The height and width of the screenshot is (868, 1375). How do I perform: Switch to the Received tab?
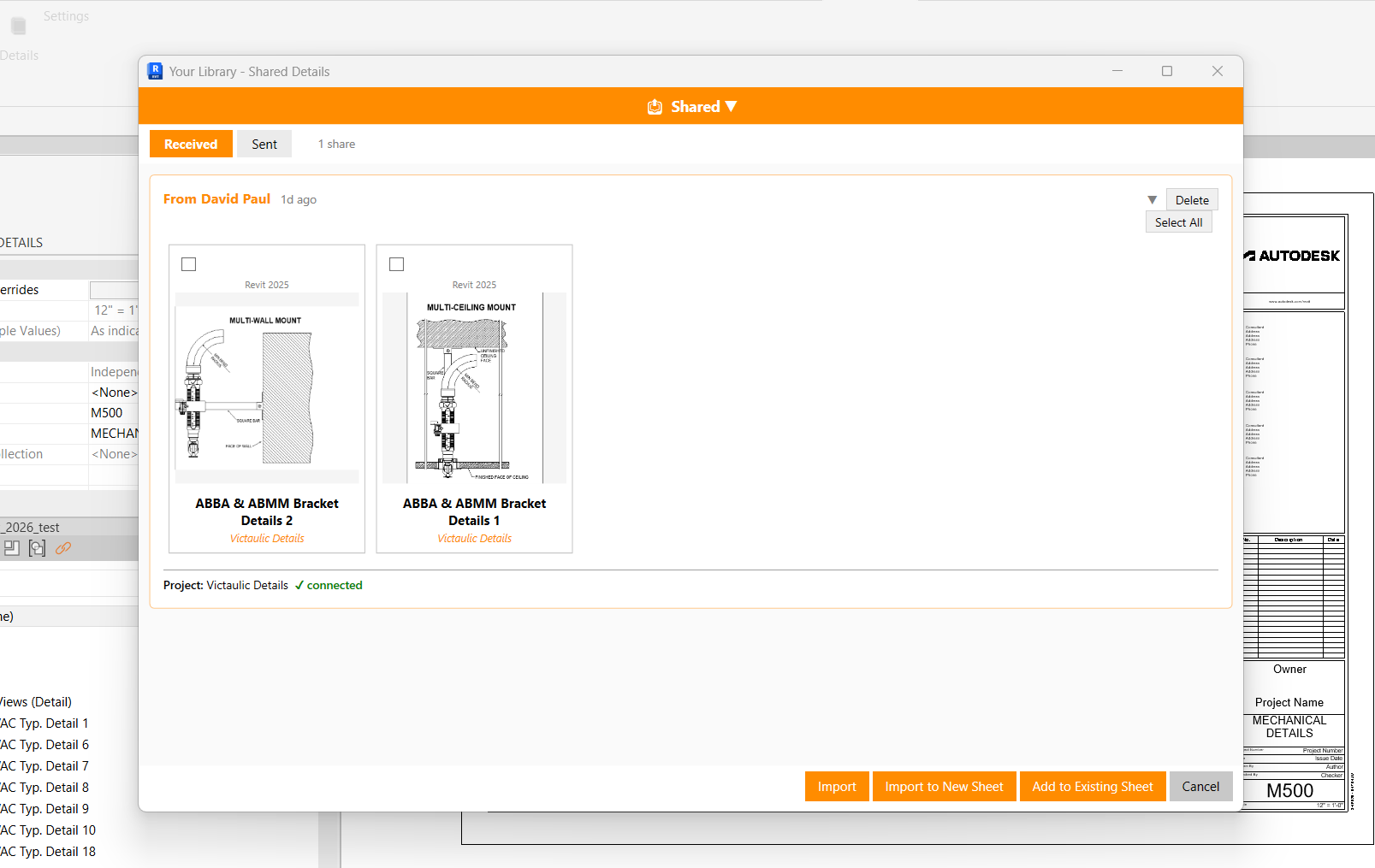point(191,144)
